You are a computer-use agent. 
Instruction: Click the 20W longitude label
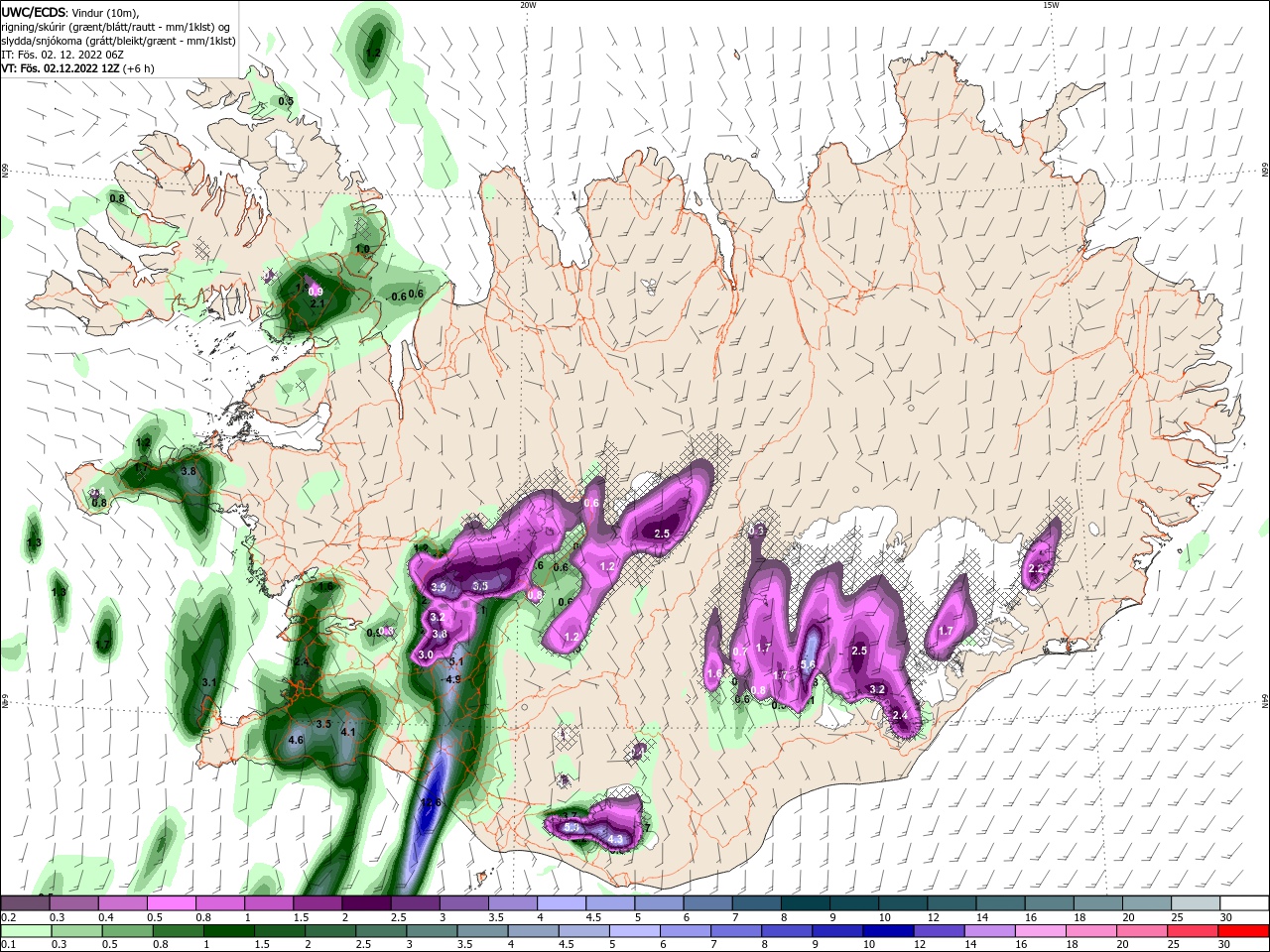pos(528,5)
